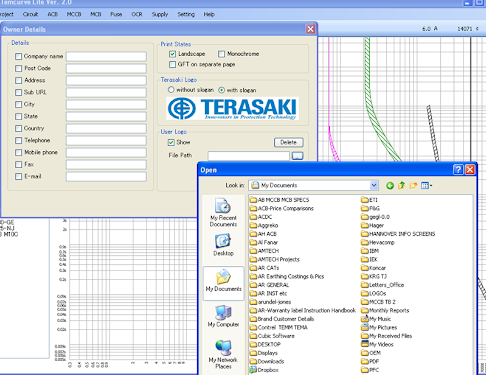Expand the Look in dropdown
486x375 pixels.
[x=374, y=185]
